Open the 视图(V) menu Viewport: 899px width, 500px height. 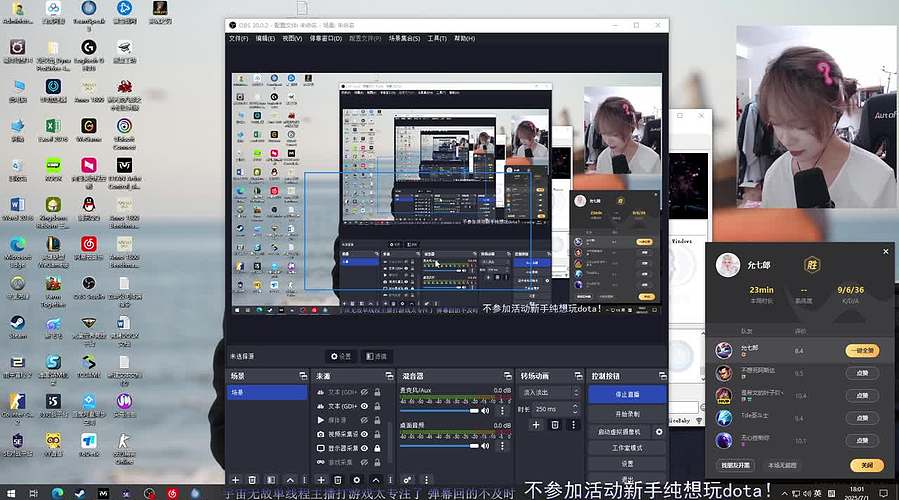pyautogui.click(x=292, y=38)
